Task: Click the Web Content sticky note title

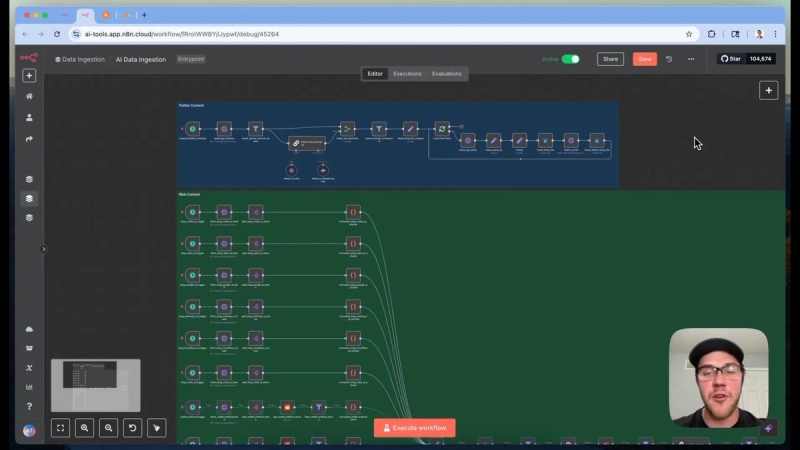Action: [189, 194]
